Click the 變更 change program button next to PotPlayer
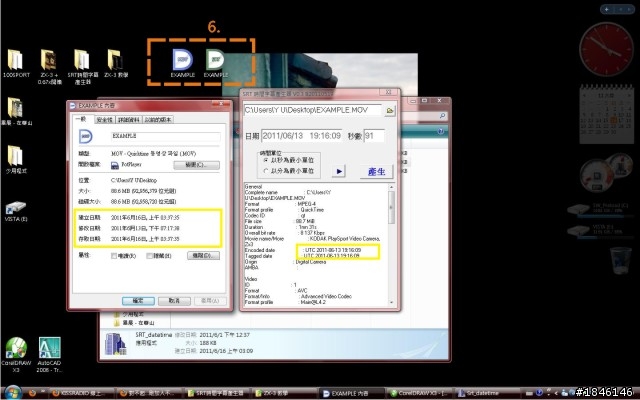Image resolution: width=640 pixels, height=400 pixels. point(196,165)
